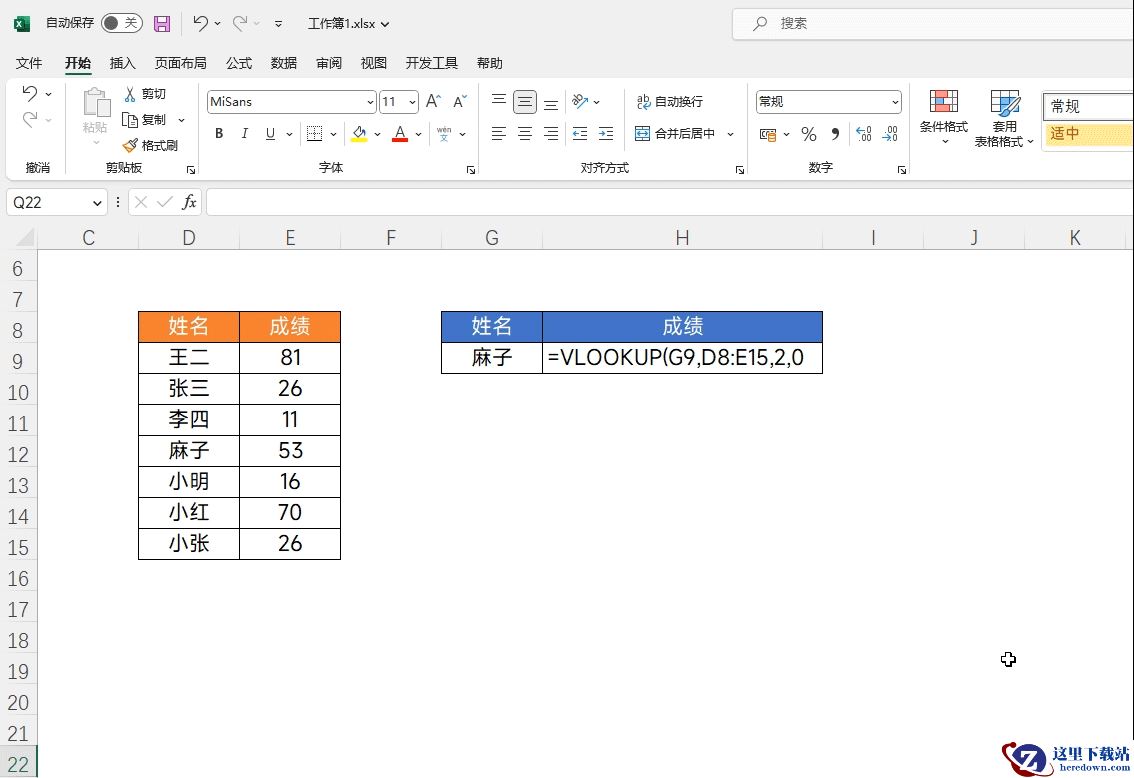Toggle italic formatting
Image resolution: width=1134 pixels, height=778 pixels.
[244, 134]
